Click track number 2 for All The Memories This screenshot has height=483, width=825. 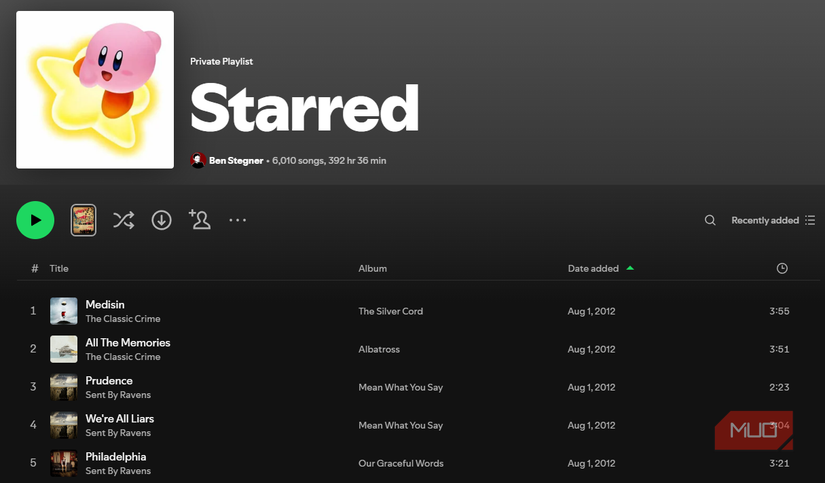[33, 349]
